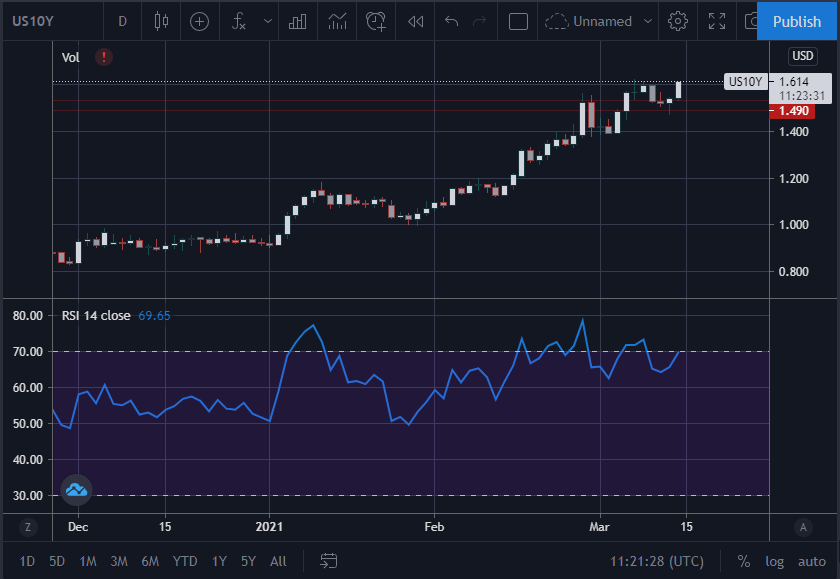Expand the Unnamed layout dropdown arrow

(648, 21)
